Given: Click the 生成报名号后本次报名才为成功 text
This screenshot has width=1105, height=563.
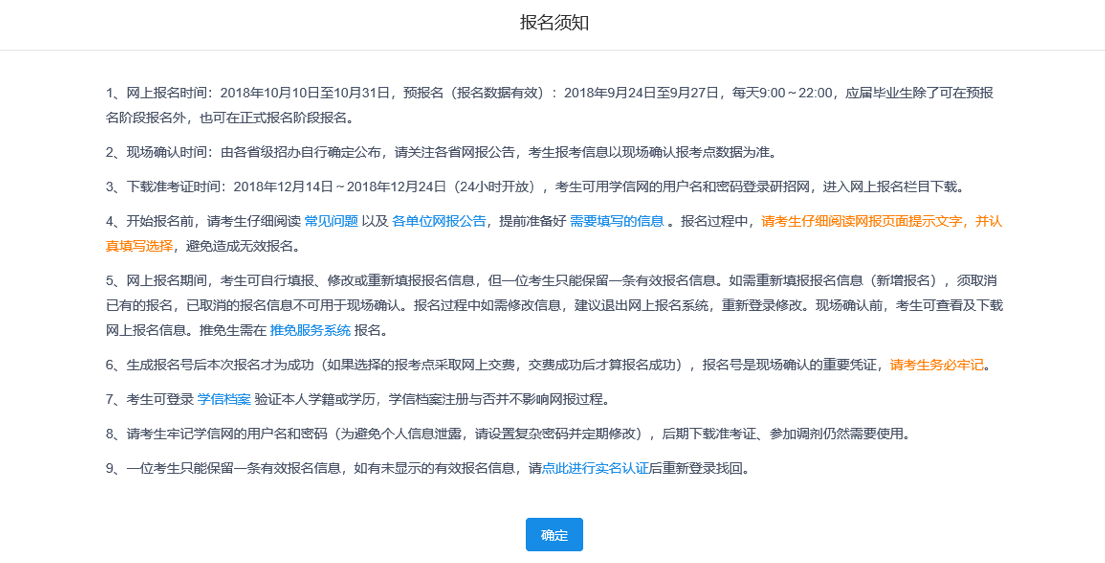Looking at the screenshot, I should pyautogui.click(x=216, y=364).
